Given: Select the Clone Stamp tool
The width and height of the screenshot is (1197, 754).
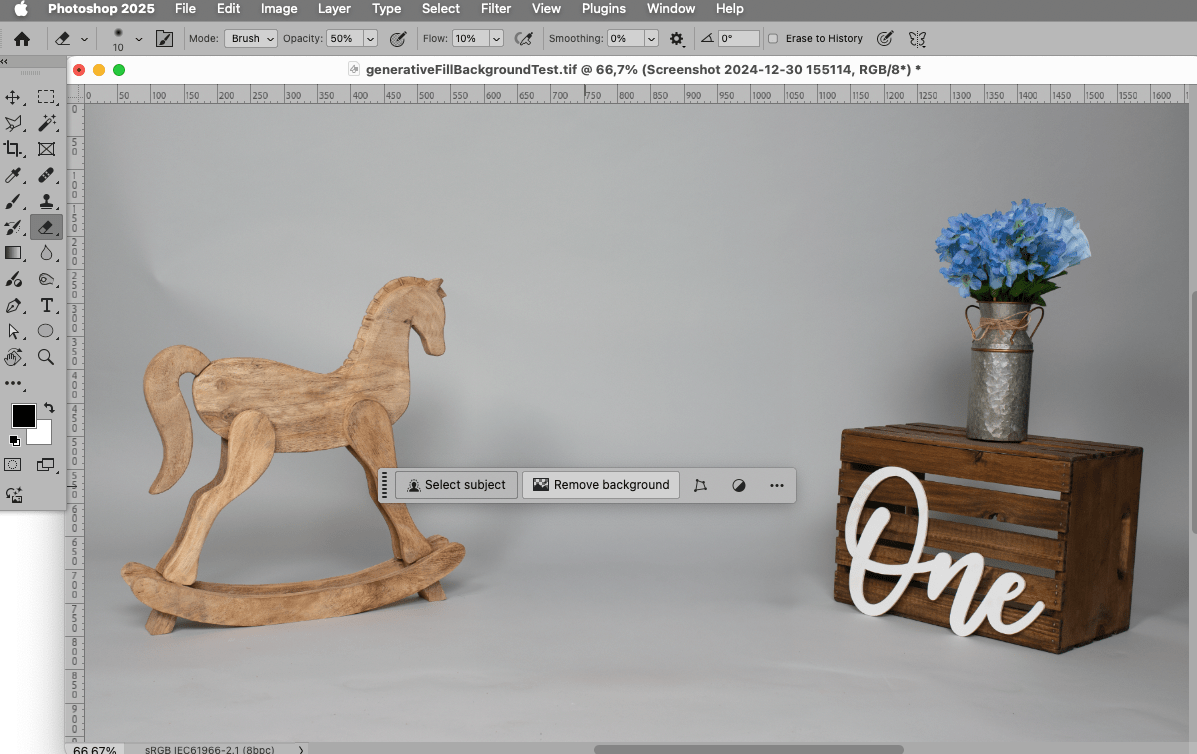Looking at the screenshot, I should [x=46, y=201].
